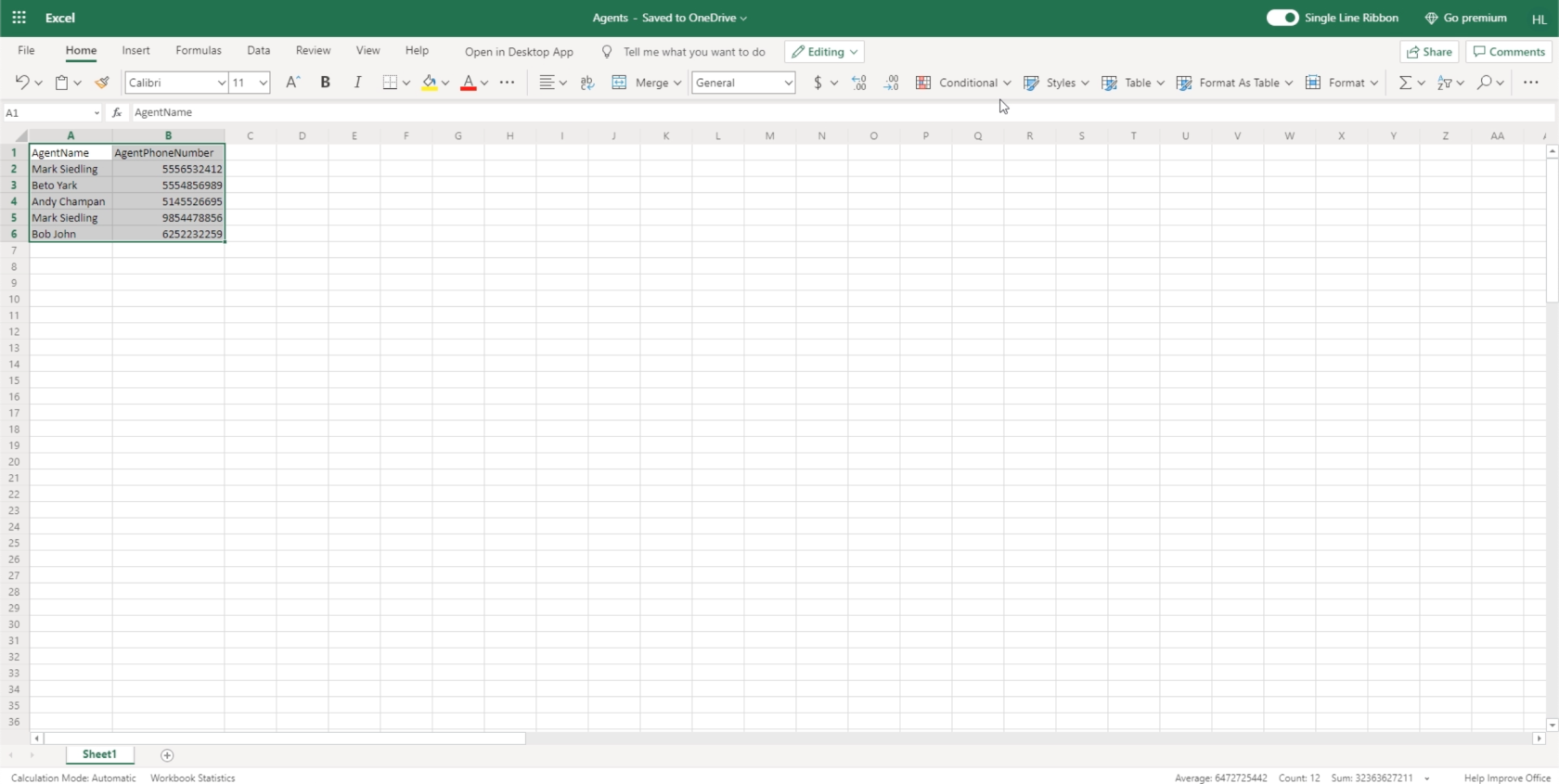Screen dimensions: 1559x784
Task: Switch to the Data tab
Action: pyautogui.click(x=259, y=50)
